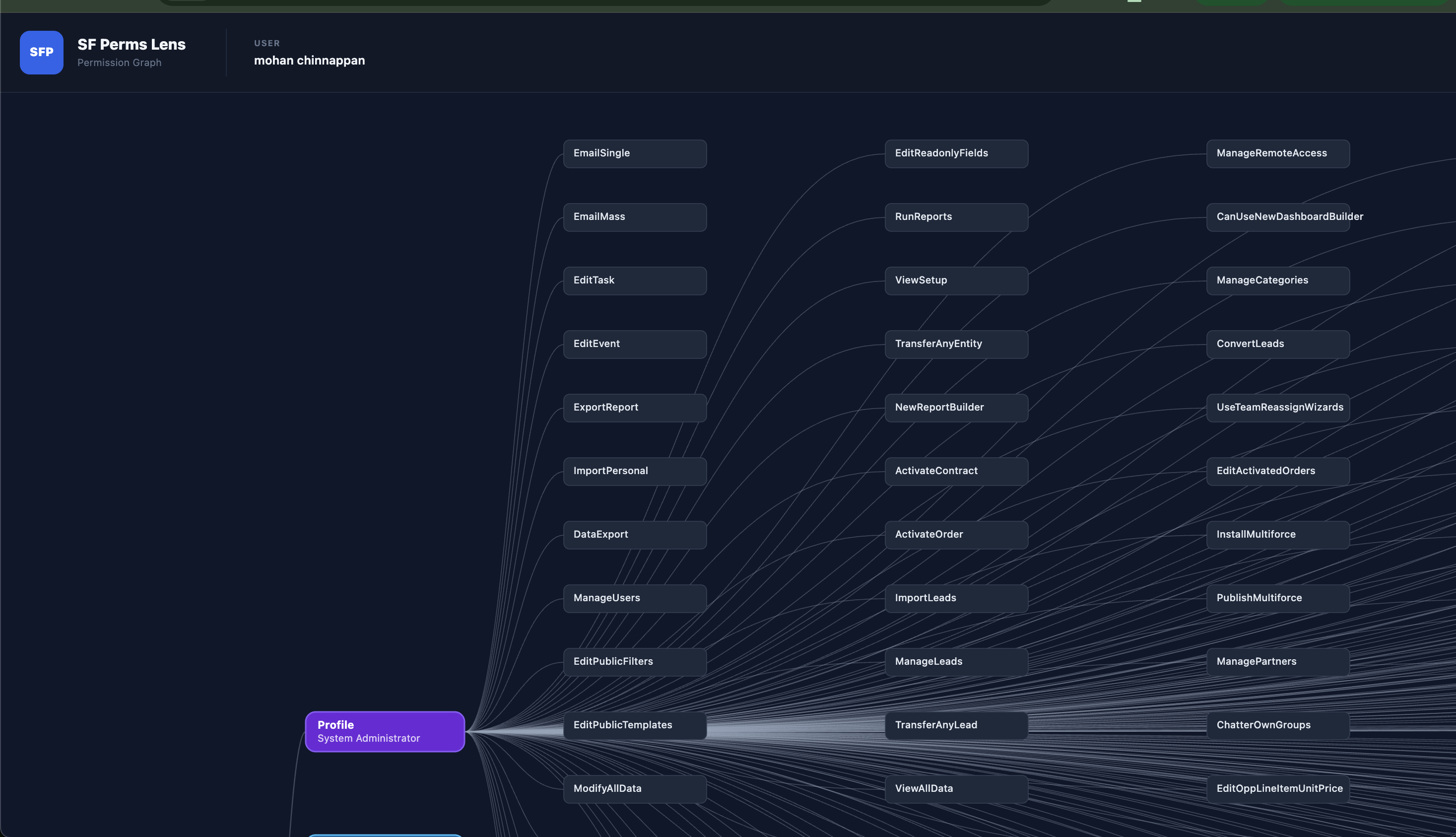1456x837 pixels.
Task: Select the ManageCategories permission node
Action: click(1278, 280)
